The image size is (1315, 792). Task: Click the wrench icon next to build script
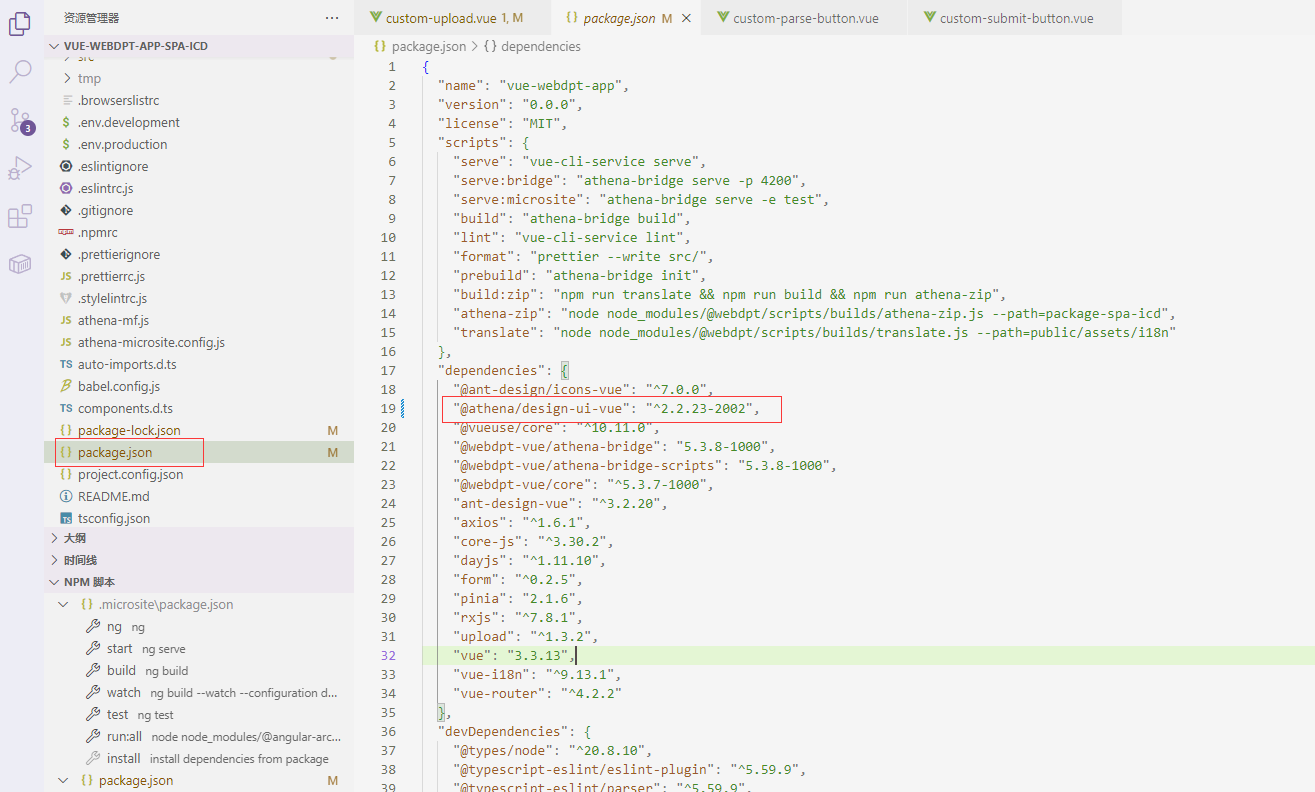(x=93, y=671)
